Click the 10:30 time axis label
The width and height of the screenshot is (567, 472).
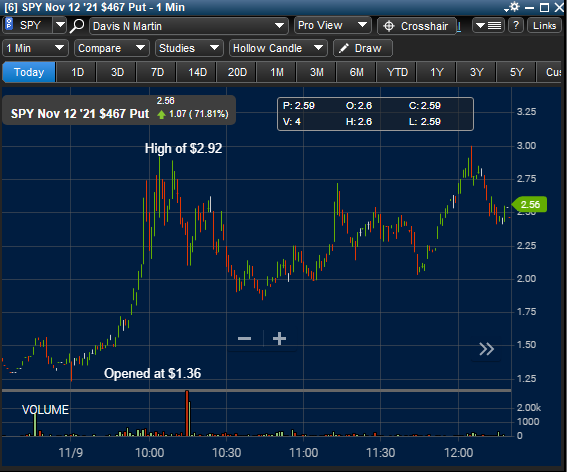pyautogui.click(x=226, y=453)
